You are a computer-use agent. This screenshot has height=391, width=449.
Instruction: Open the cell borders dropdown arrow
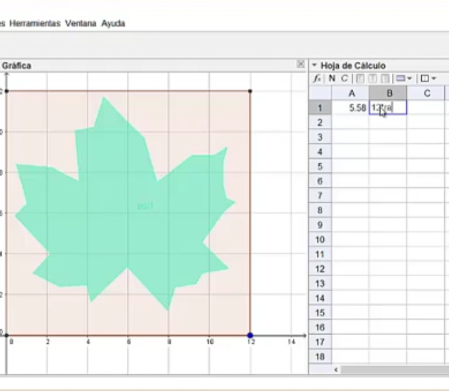(434, 79)
